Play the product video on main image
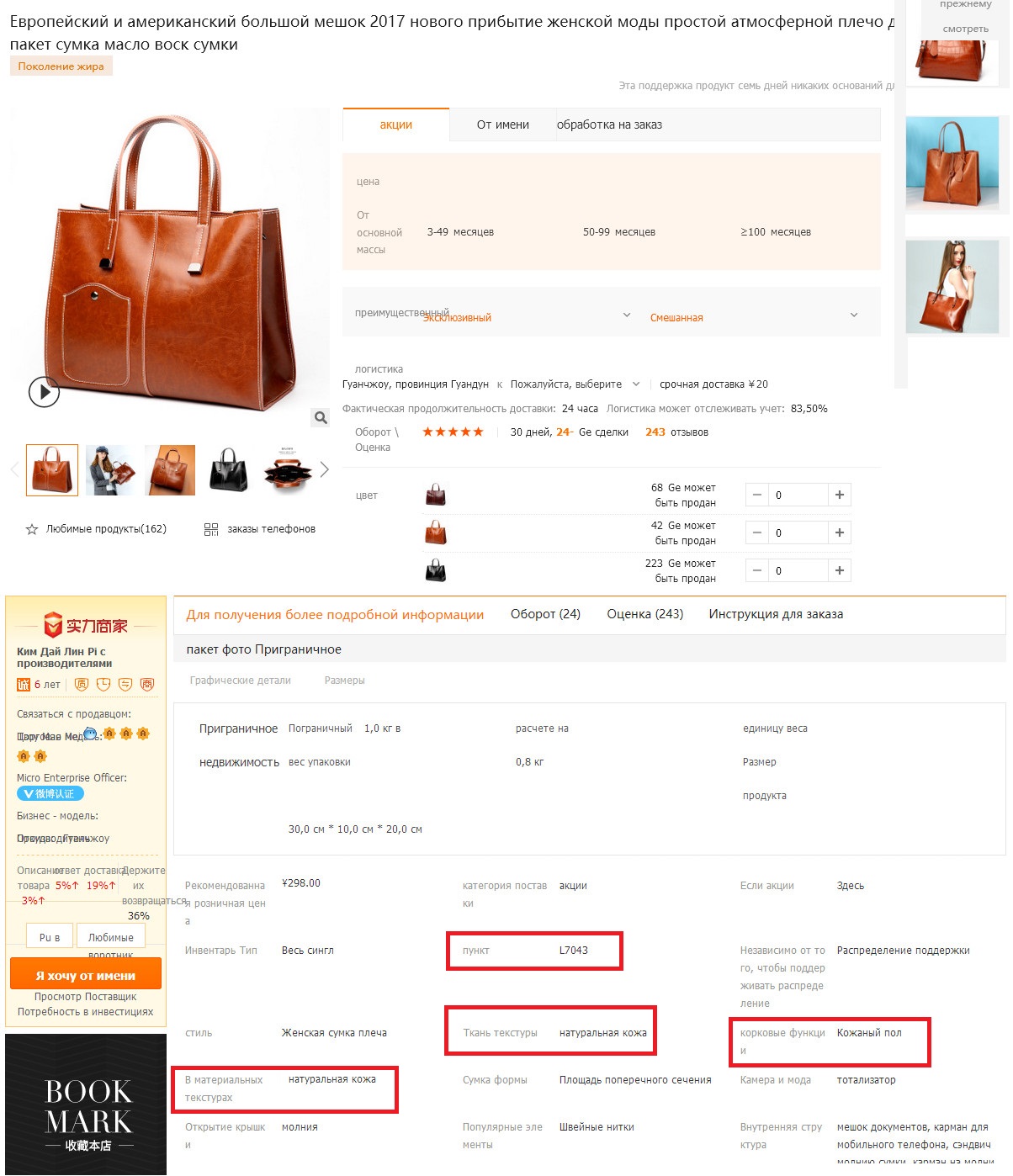The width and height of the screenshot is (1013, 1176). click(x=44, y=392)
